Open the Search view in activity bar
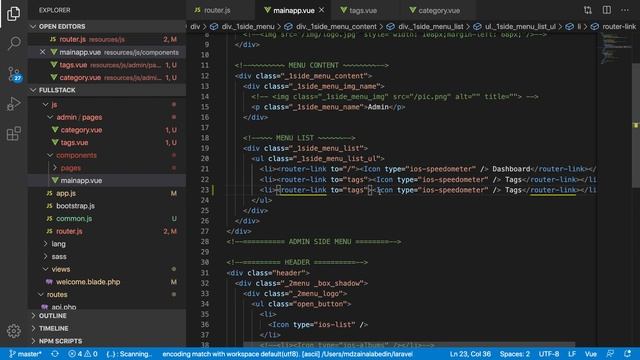Viewport: 640px width, 360px height. (x=13, y=43)
